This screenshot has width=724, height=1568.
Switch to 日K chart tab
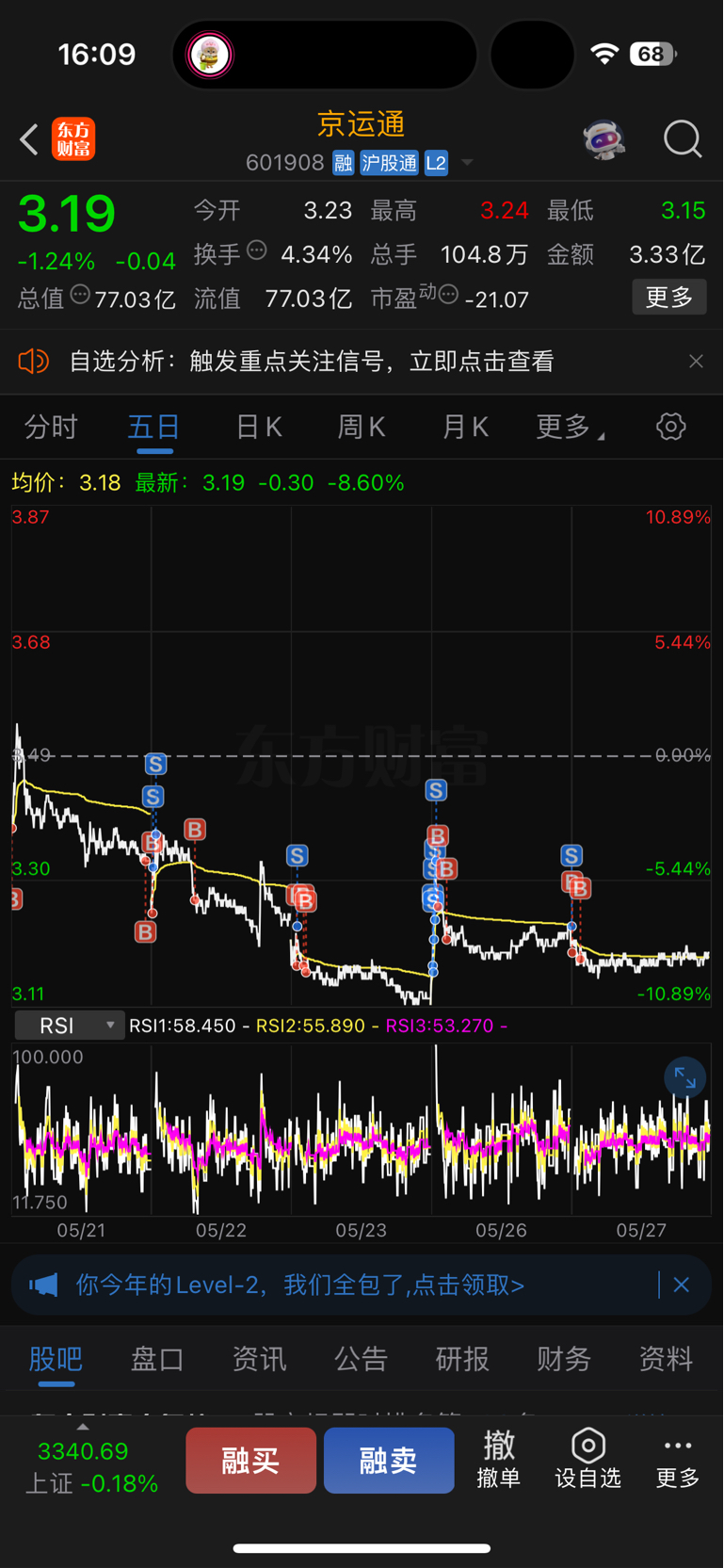(x=259, y=428)
